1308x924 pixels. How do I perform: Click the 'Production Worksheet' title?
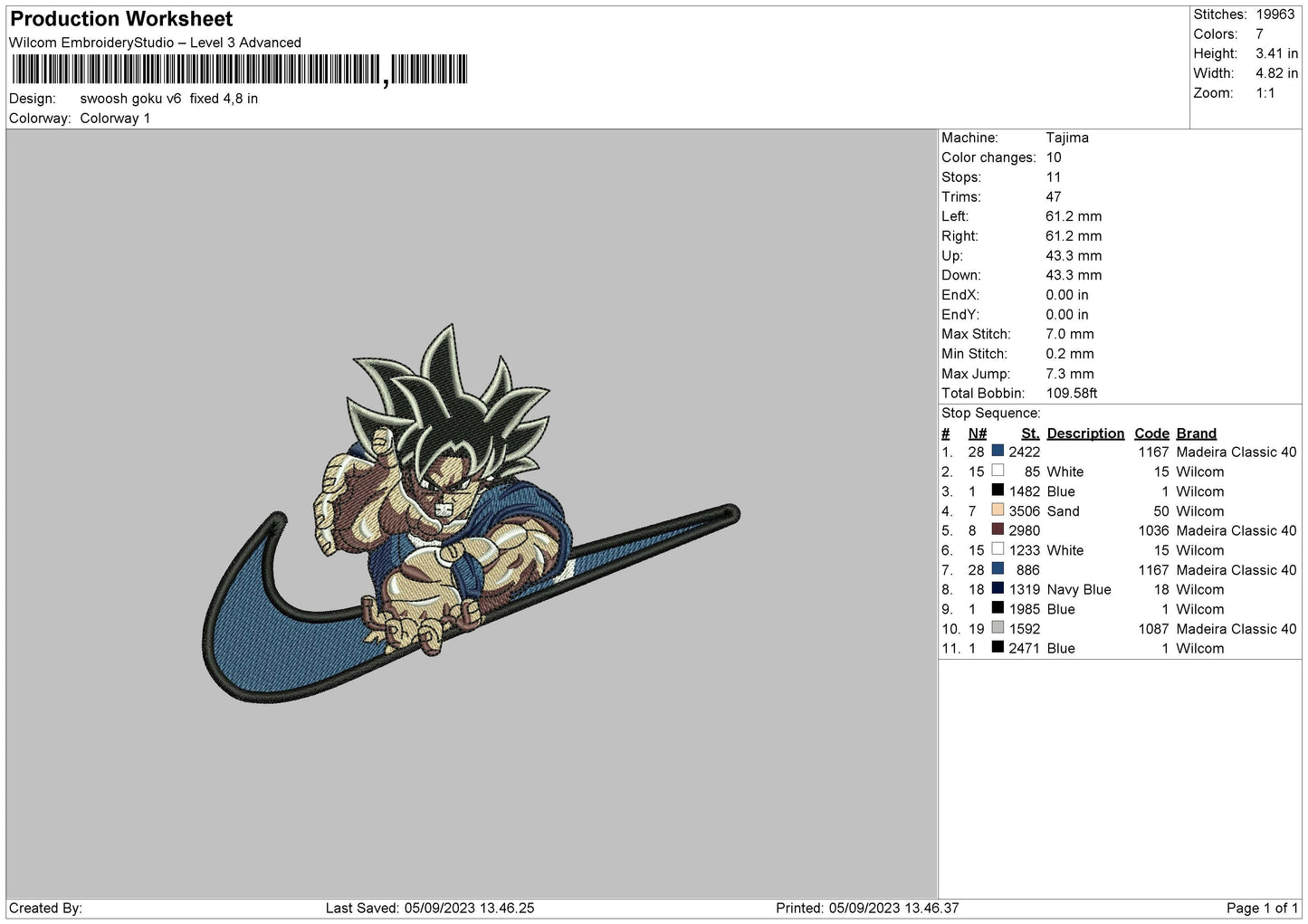click(121, 19)
